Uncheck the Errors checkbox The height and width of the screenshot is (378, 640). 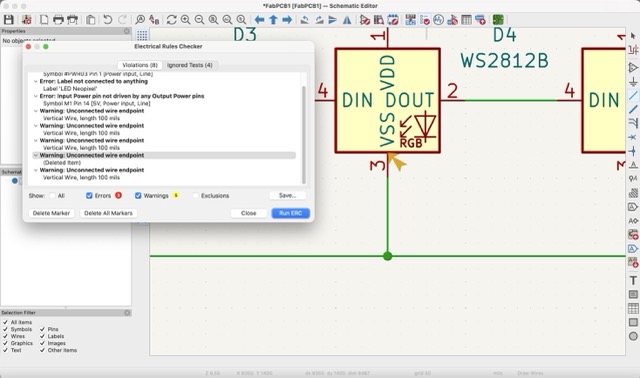(x=89, y=196)
